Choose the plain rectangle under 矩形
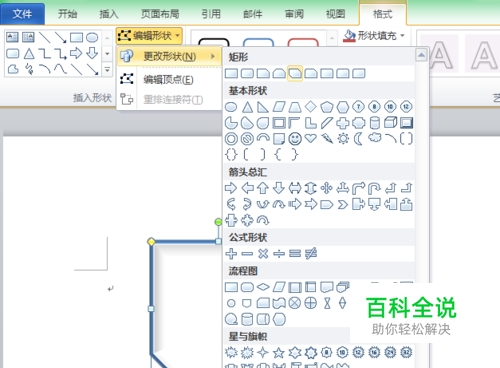Viewport: 500px width, 368px height. click(231, 73)
